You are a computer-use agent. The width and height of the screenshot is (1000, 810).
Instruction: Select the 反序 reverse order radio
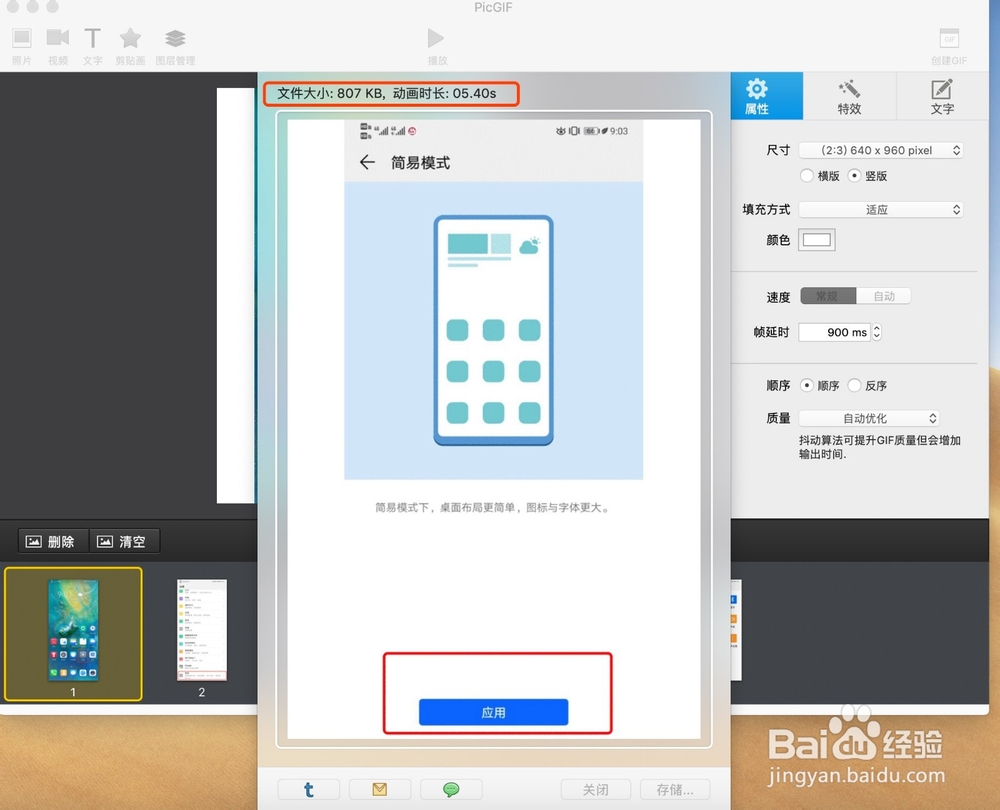point(855,385)
